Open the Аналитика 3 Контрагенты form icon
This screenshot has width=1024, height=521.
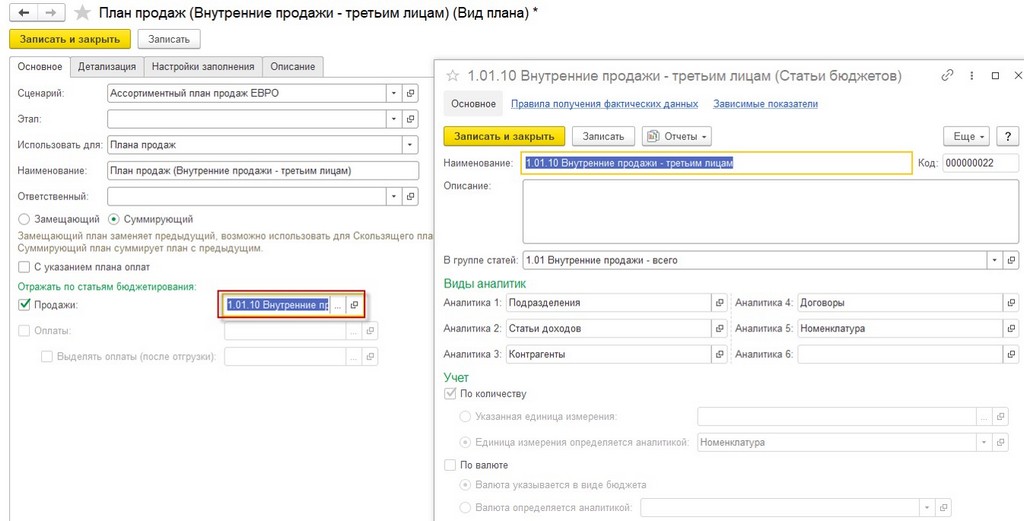pos(720,354)
